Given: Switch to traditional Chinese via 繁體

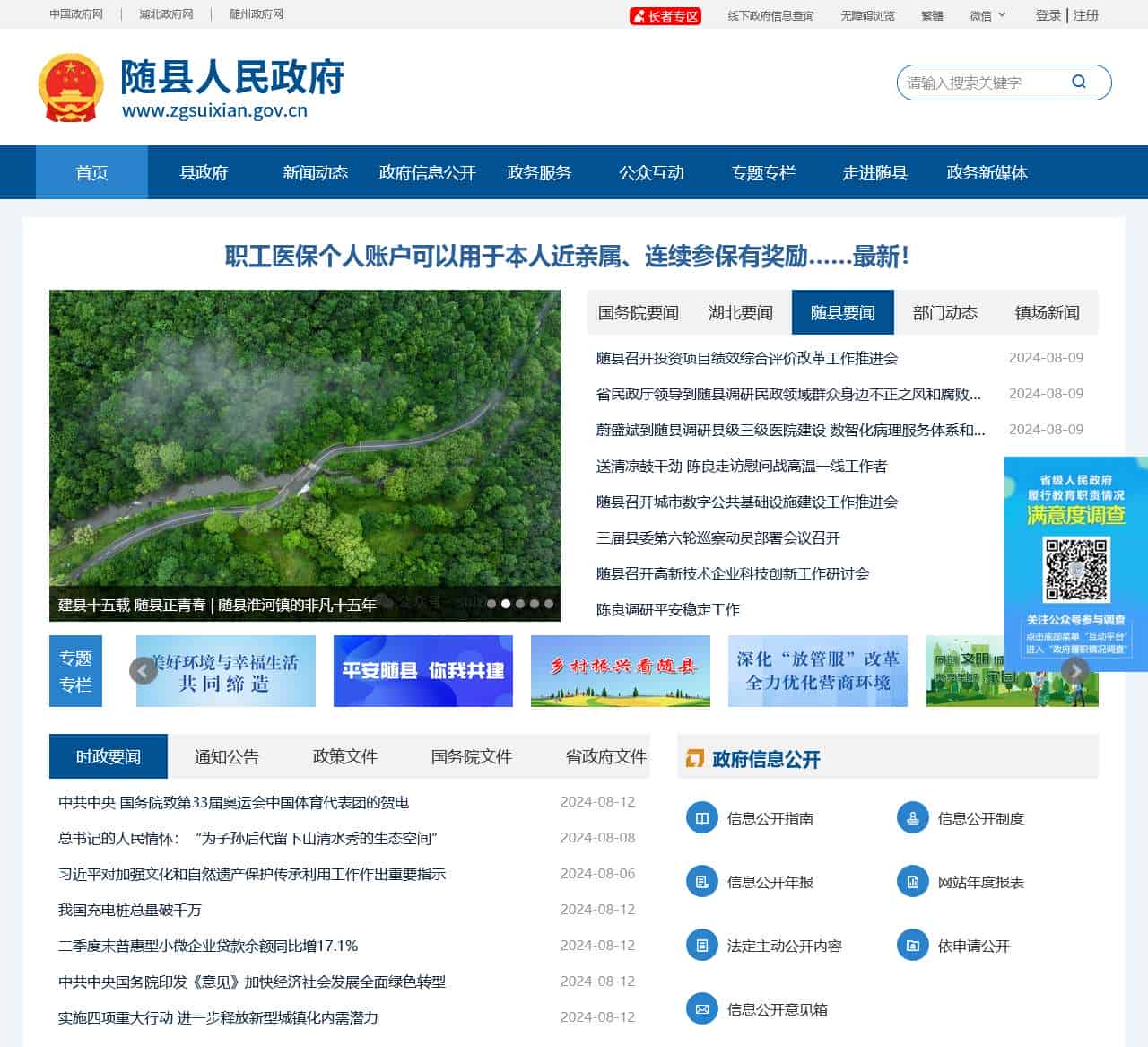Looking at the screenshot, I should [932, 15].
